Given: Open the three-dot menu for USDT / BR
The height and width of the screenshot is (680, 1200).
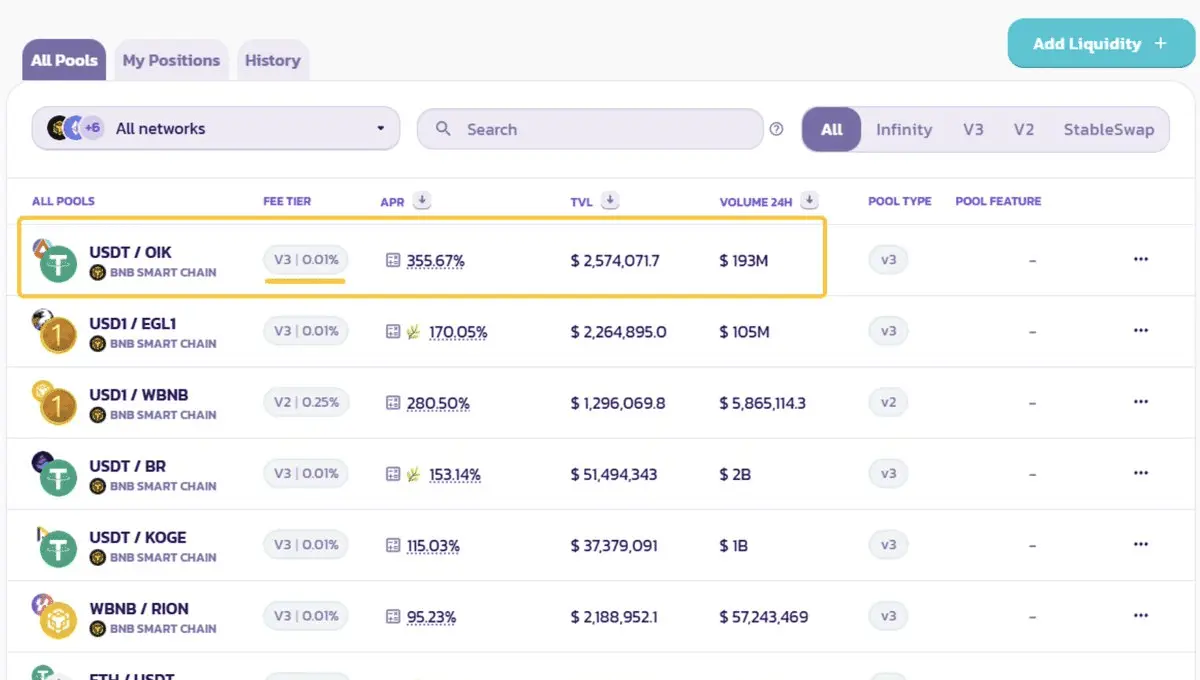Looking at the screenshot, I should (x=1141, y=473).
